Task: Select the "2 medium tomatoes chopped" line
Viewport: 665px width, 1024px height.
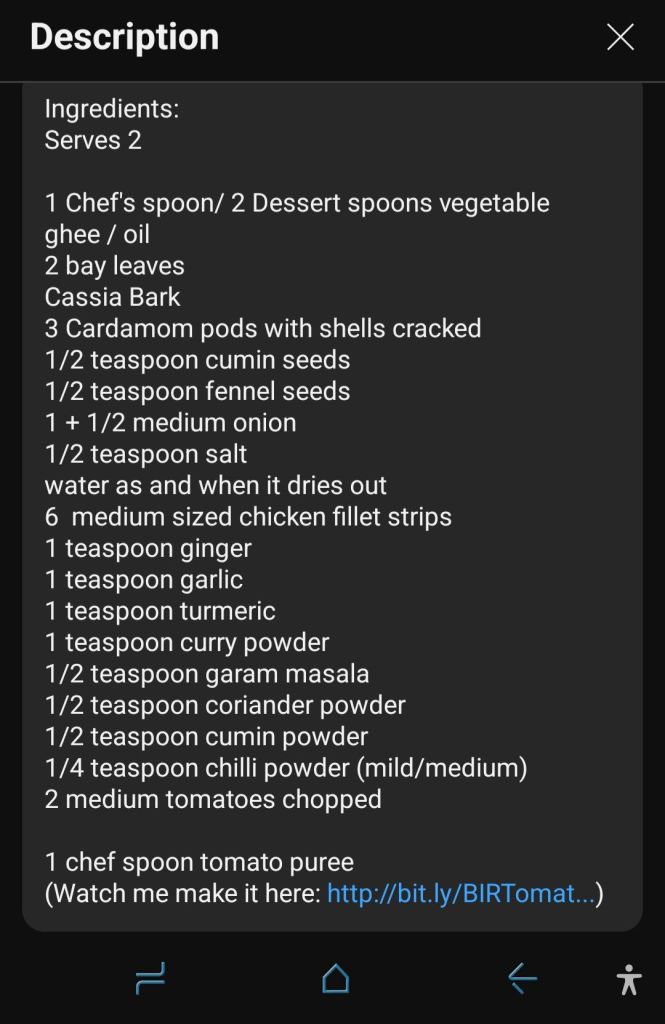Action: click(x=213, y=800)
